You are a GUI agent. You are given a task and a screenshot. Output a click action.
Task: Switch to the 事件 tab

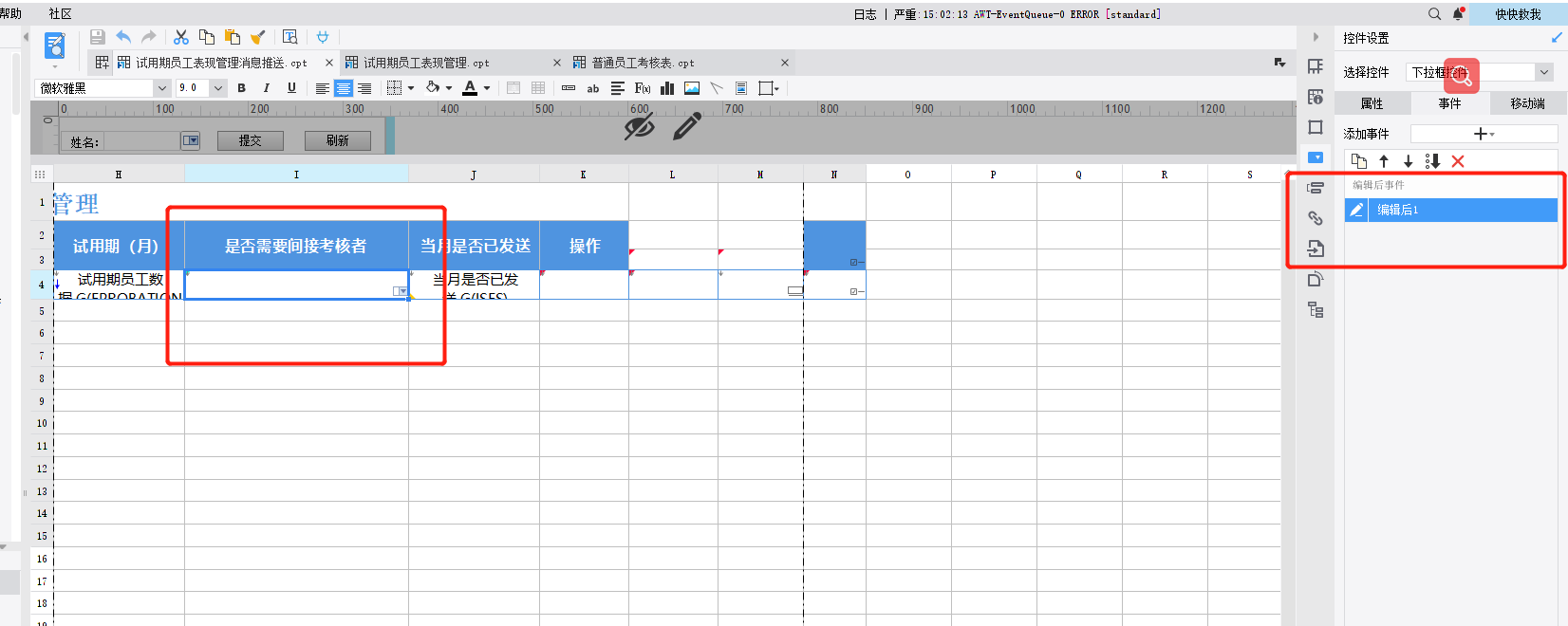[1449, 103]
